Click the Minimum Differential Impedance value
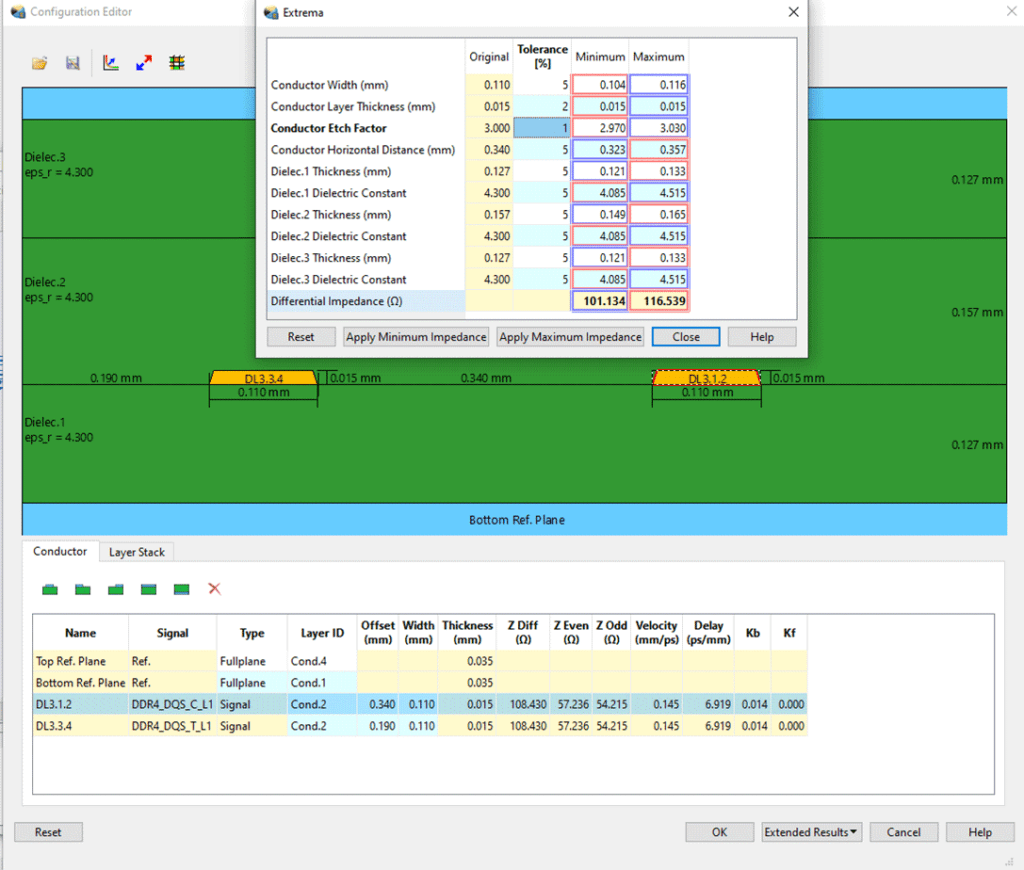Screen dimensions: 1024x870 (599, 300)
